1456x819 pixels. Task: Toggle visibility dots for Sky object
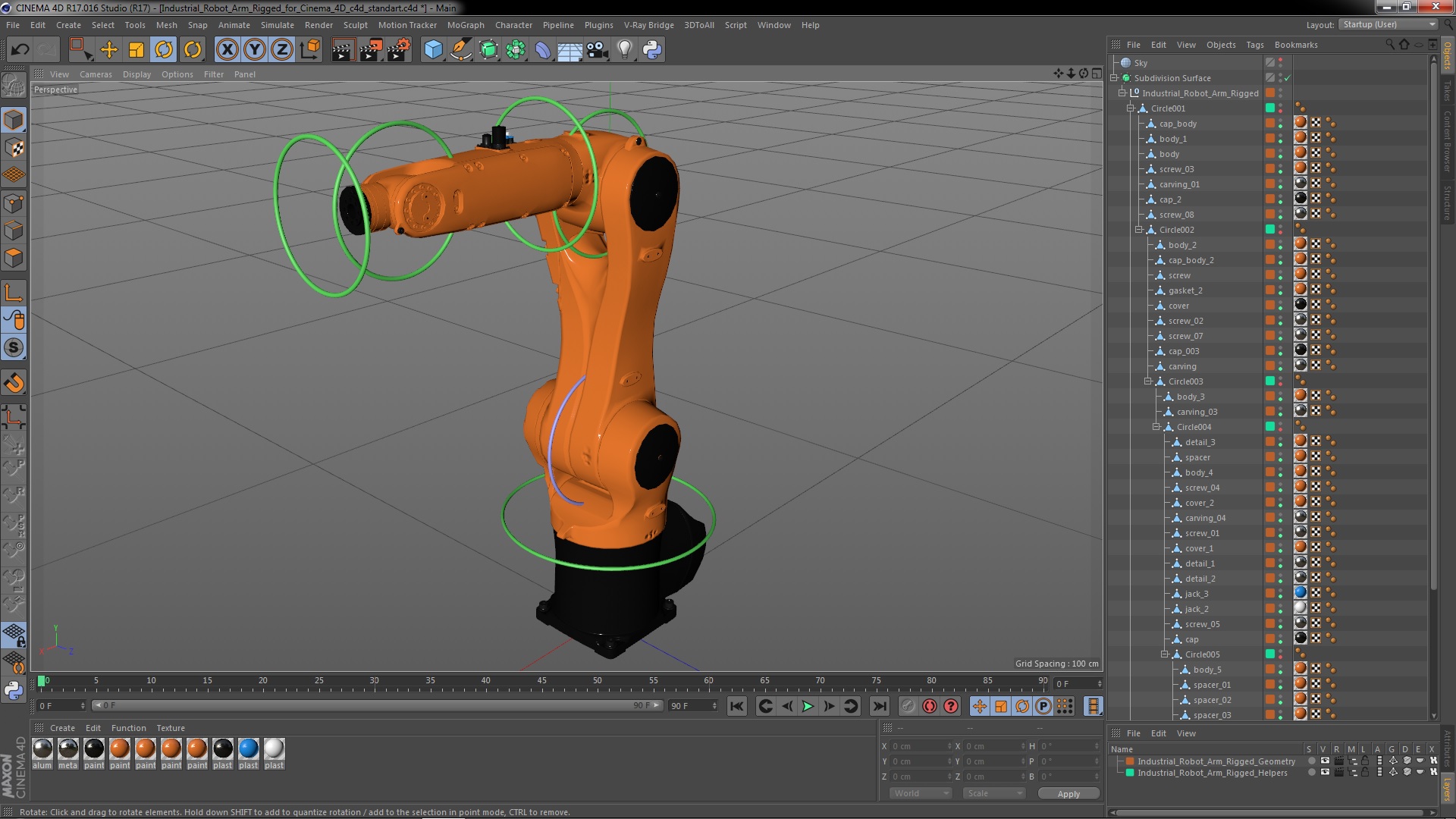(1281, 63)
